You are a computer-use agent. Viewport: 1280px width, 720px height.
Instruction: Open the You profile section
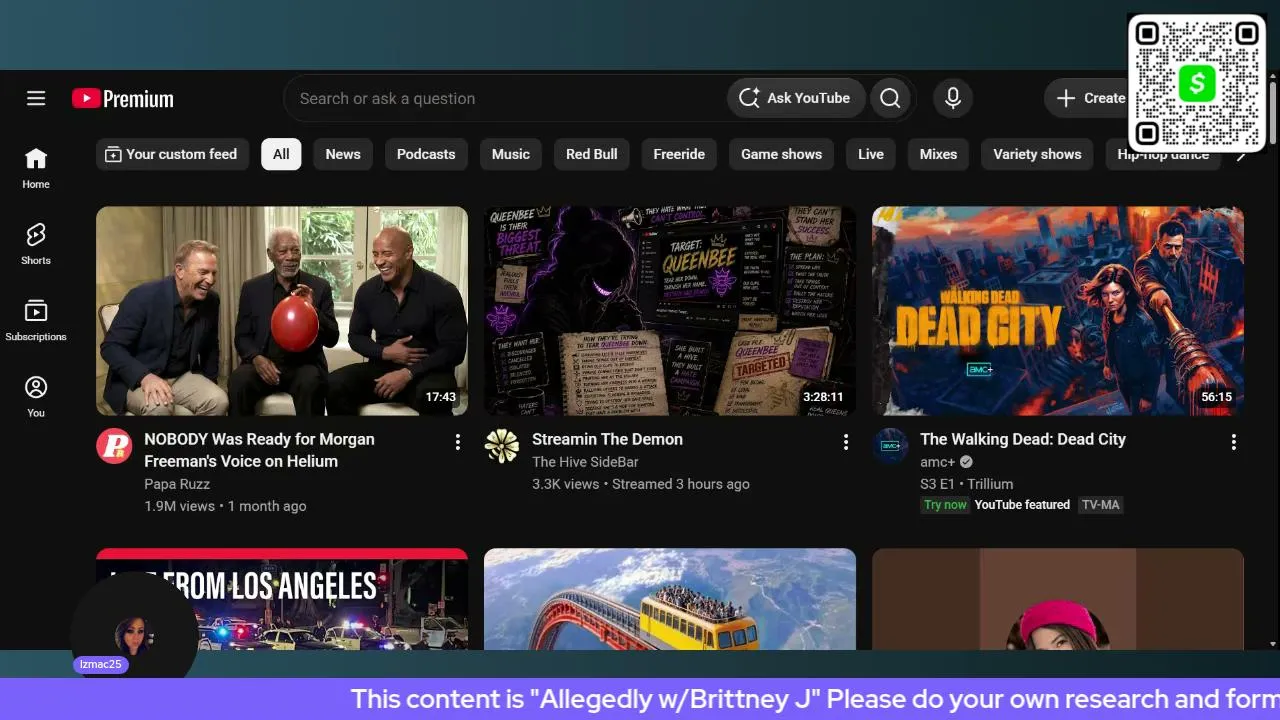click(36, 396)
